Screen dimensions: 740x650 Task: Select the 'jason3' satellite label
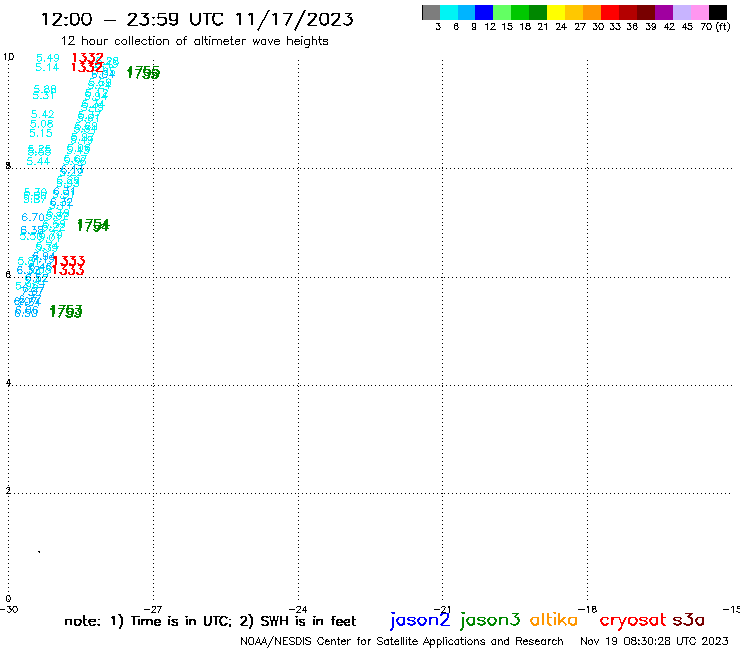coord(490,620)
